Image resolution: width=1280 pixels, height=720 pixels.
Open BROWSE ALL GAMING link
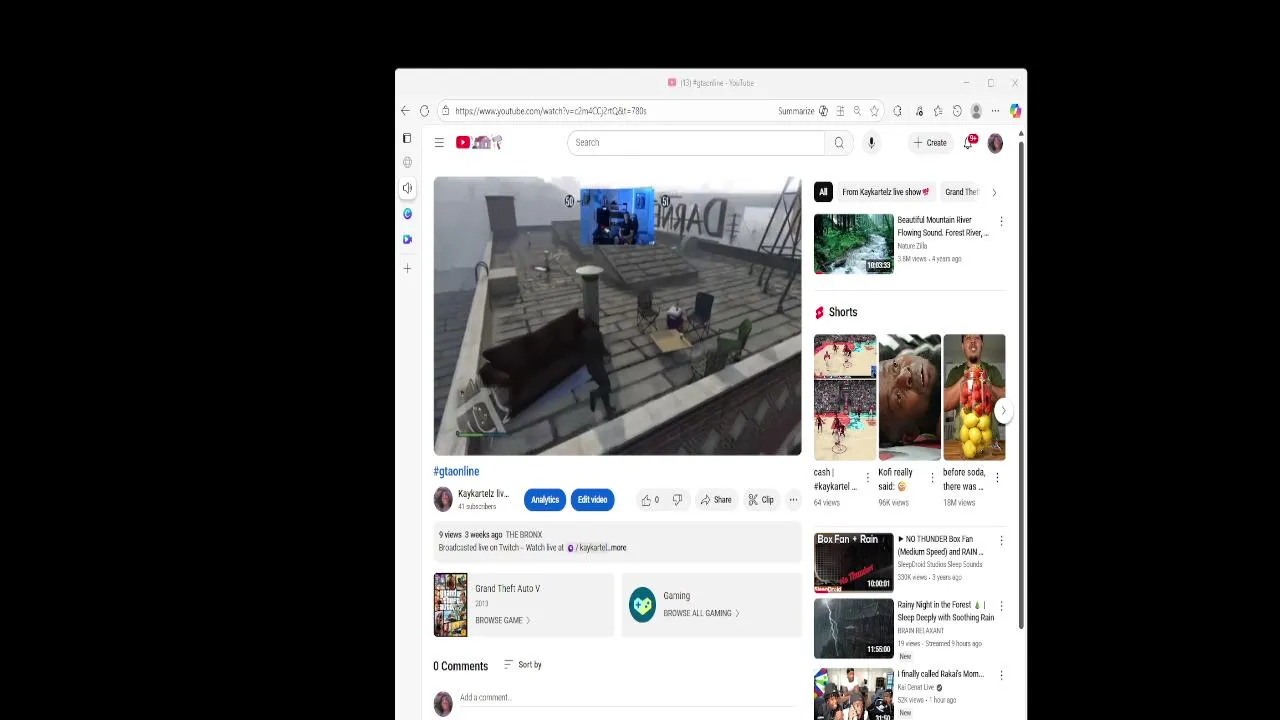[701, 613]
